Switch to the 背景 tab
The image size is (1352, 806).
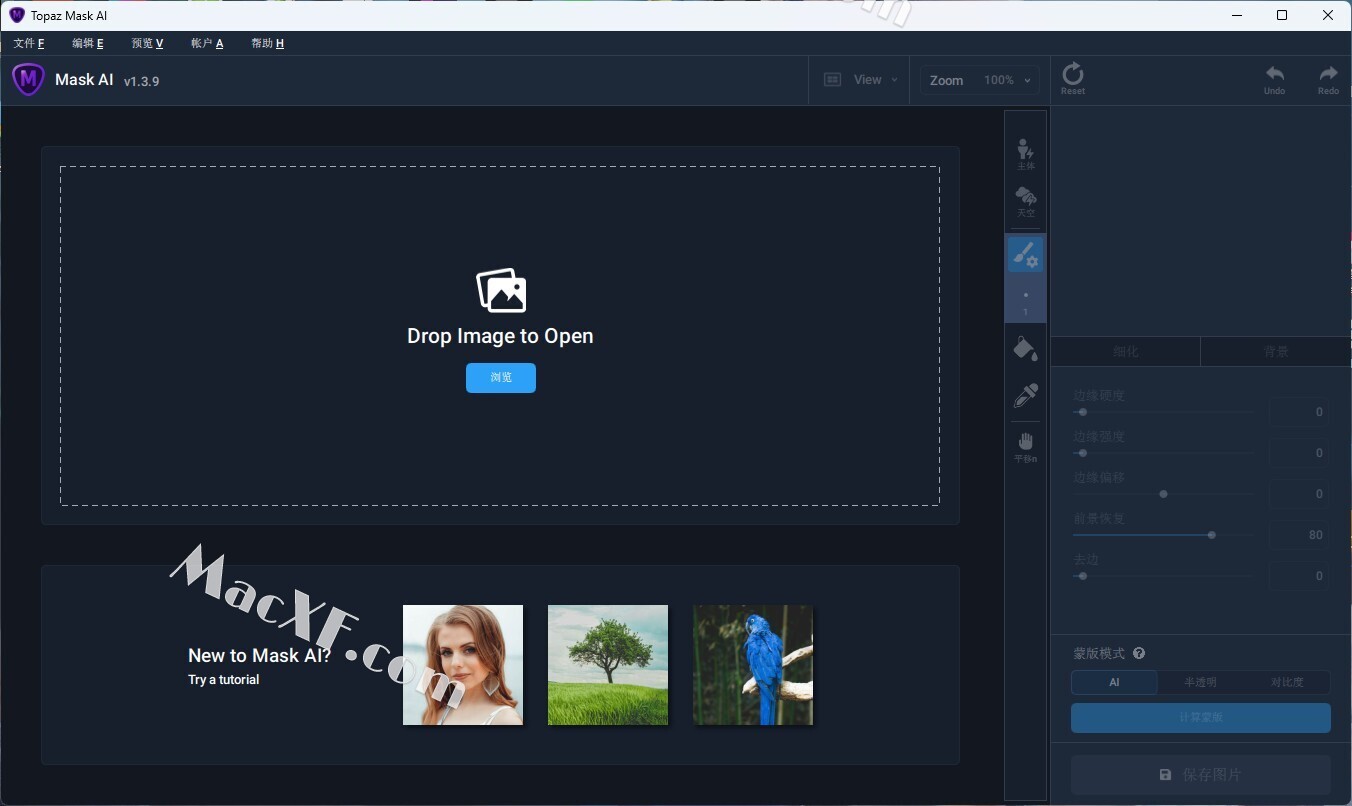1275,351
